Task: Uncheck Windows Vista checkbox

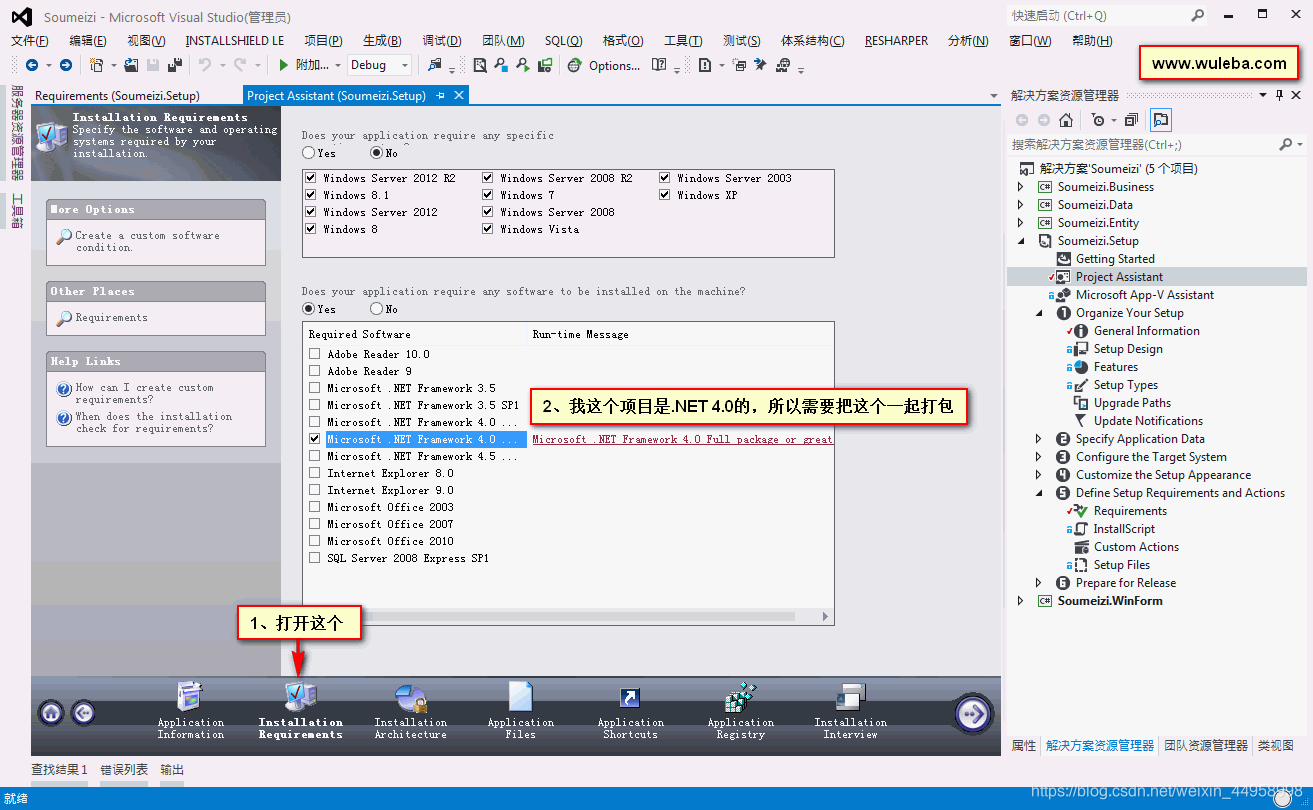Action: point(488,229)
